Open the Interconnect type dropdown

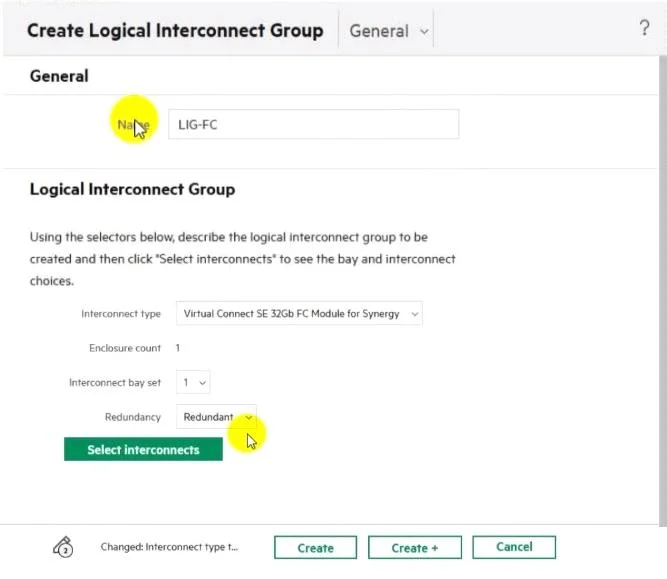tap(299, 314)
